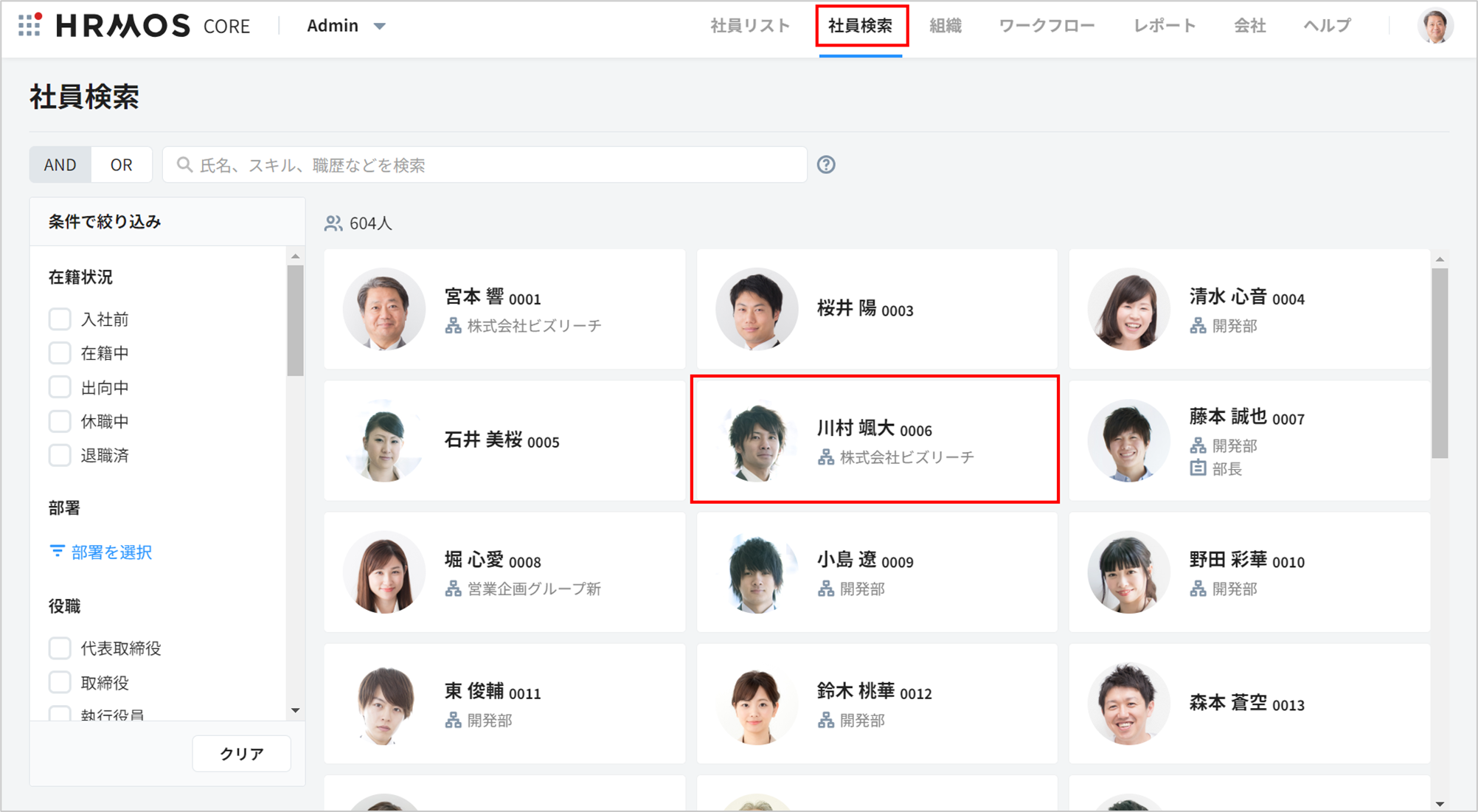
Task: Open 川村 颯大 employee photo card
Action: [757, 440]
